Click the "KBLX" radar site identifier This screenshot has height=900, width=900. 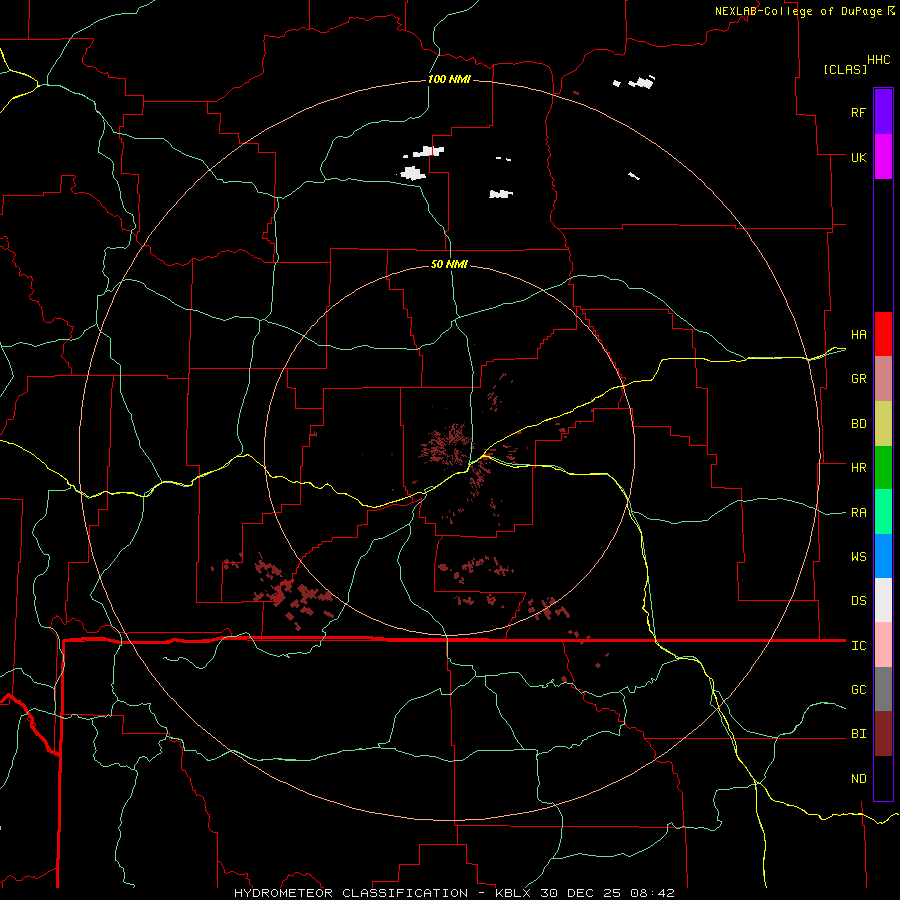(x=513, y=893)
